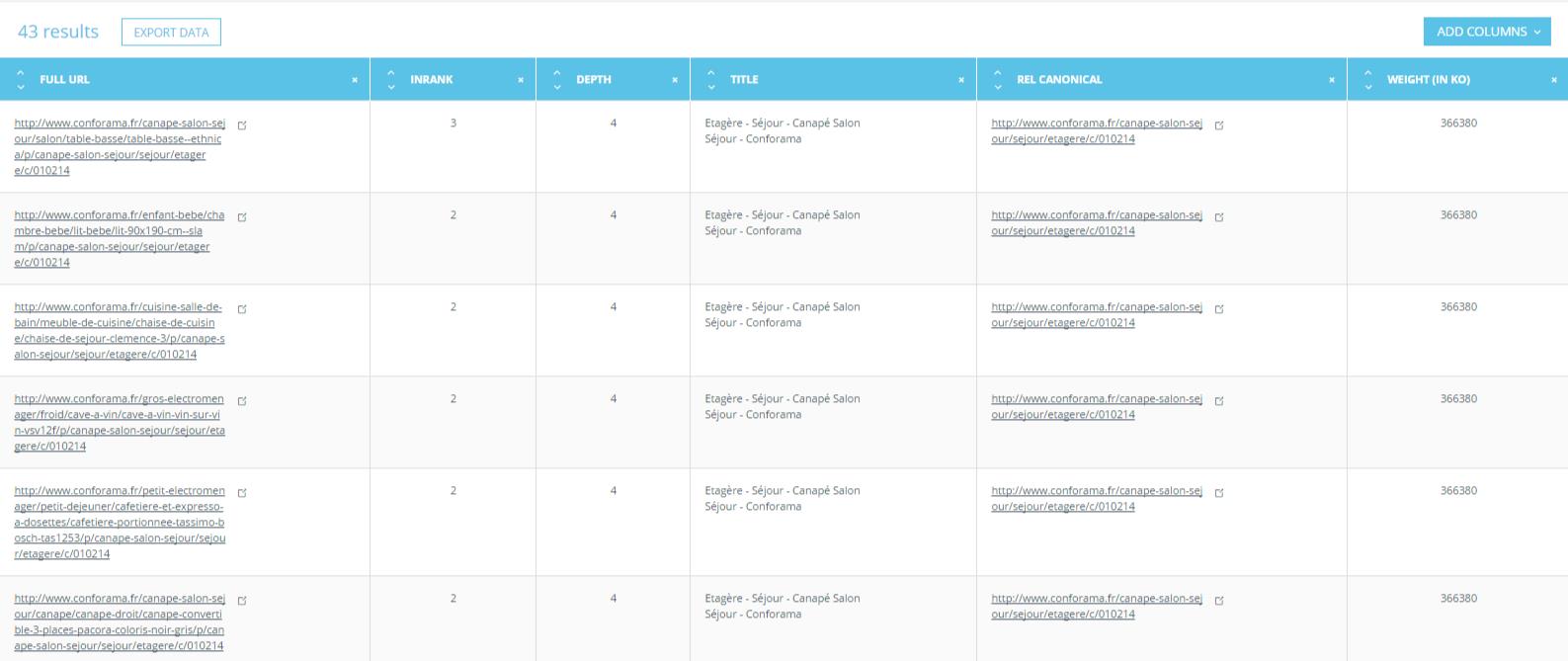Sort the Title column with its arrows
The image size is (1568, 661).
point(711,79)
